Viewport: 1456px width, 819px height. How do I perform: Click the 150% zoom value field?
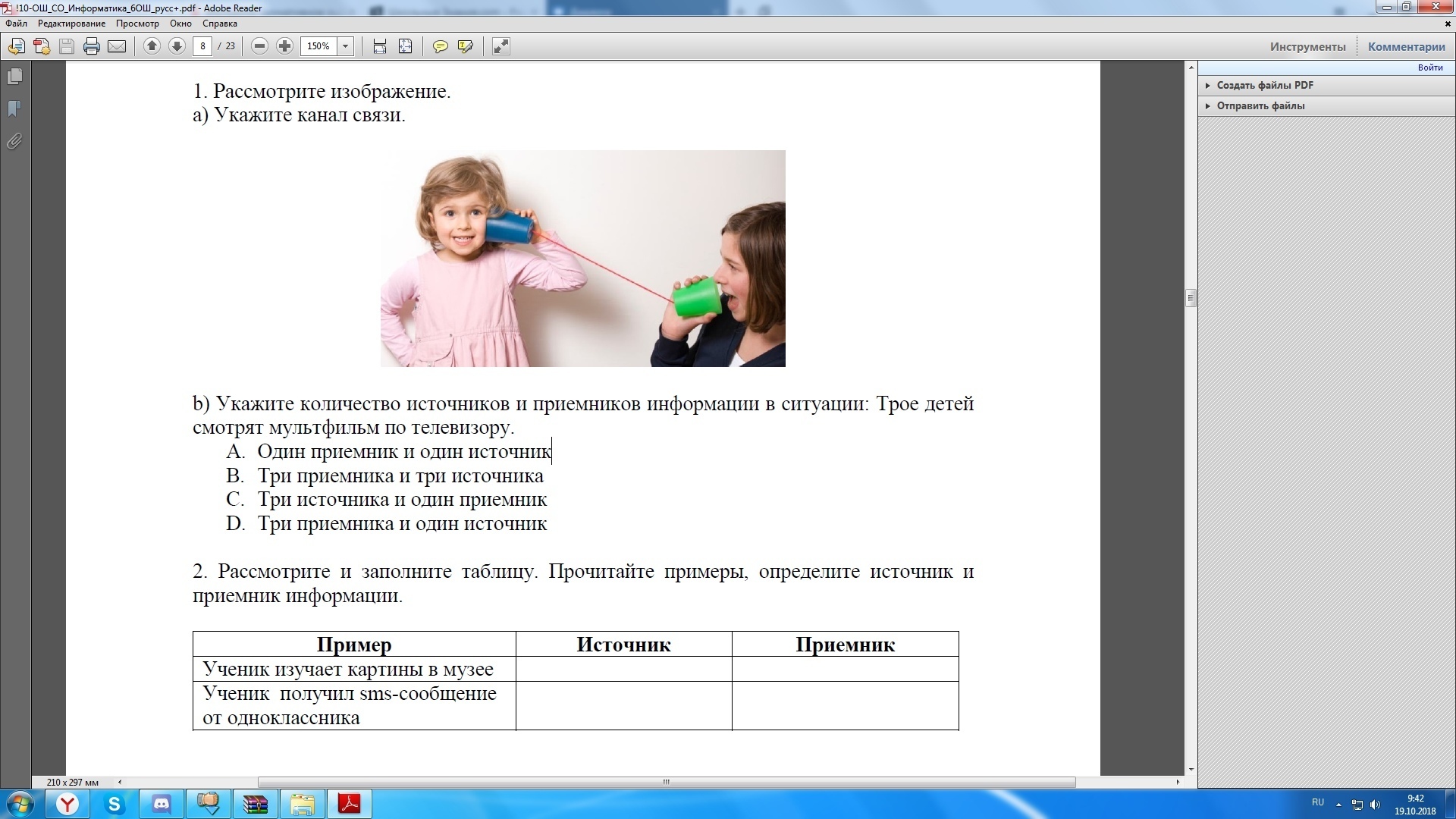(x=318, y=46)
